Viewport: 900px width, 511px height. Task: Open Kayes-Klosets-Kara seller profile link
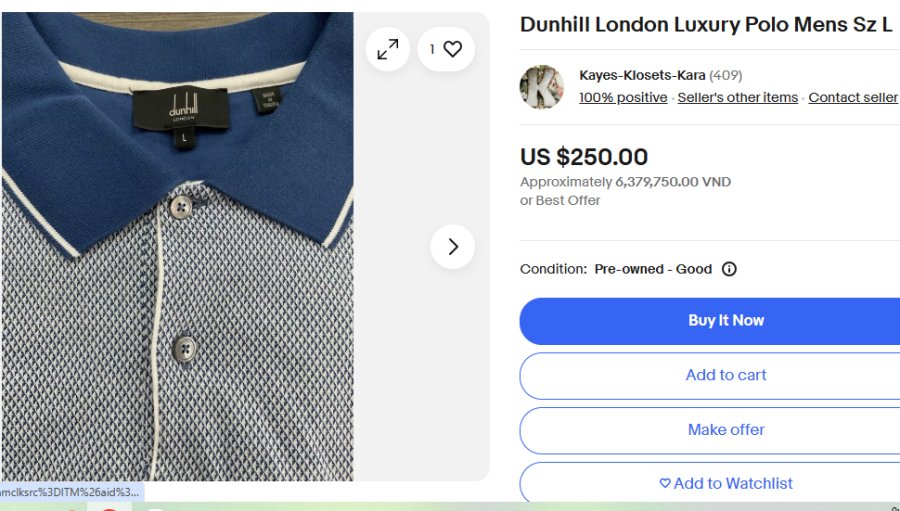click(x=642, y=75)
